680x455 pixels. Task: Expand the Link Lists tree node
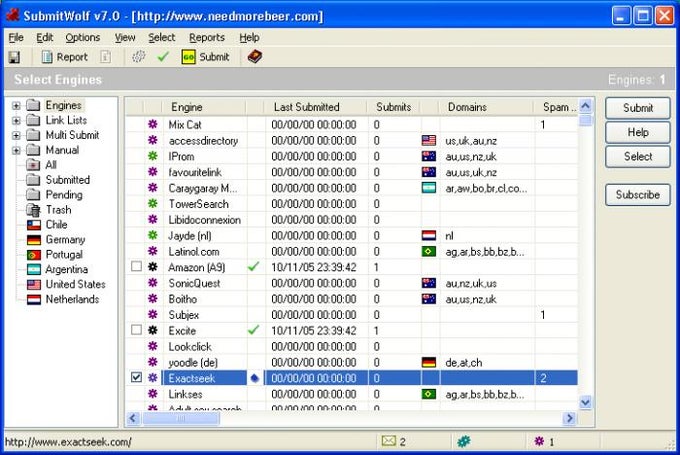click(16, 121)
